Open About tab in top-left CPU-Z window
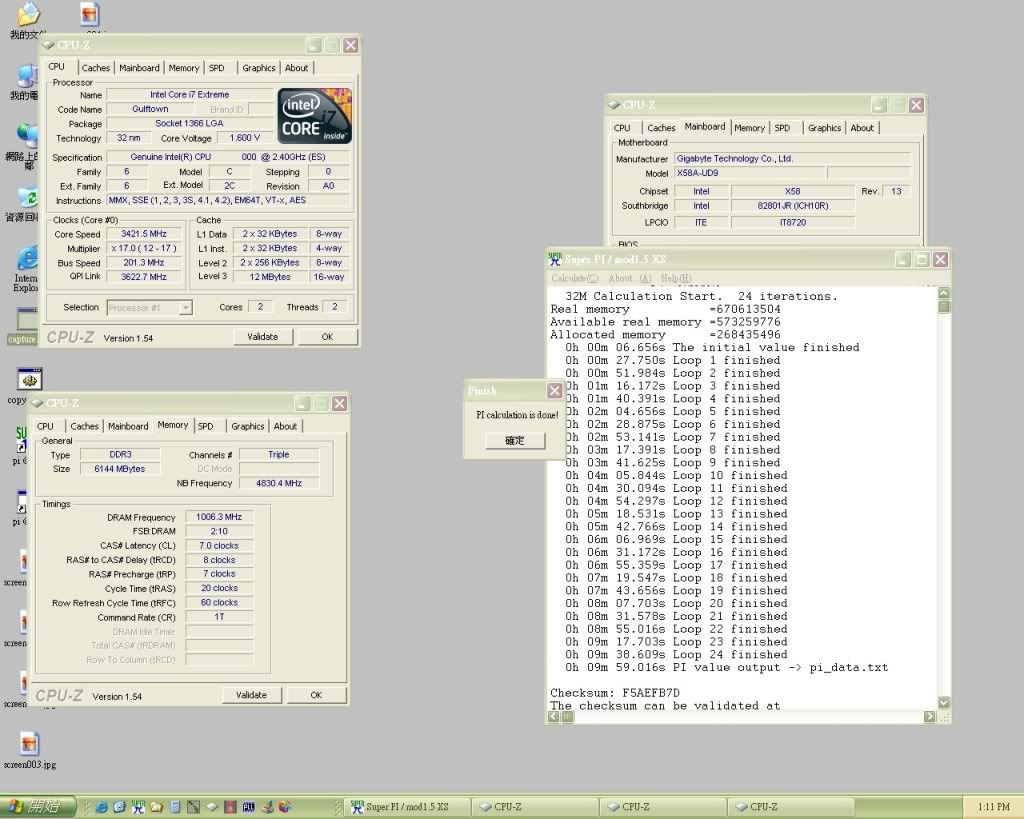 (x=296, y=68)
